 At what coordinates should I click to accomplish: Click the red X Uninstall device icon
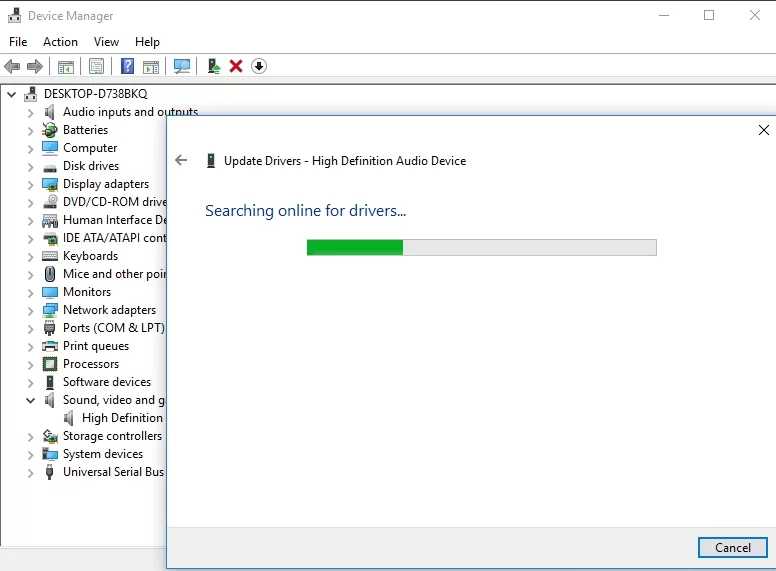236,66
